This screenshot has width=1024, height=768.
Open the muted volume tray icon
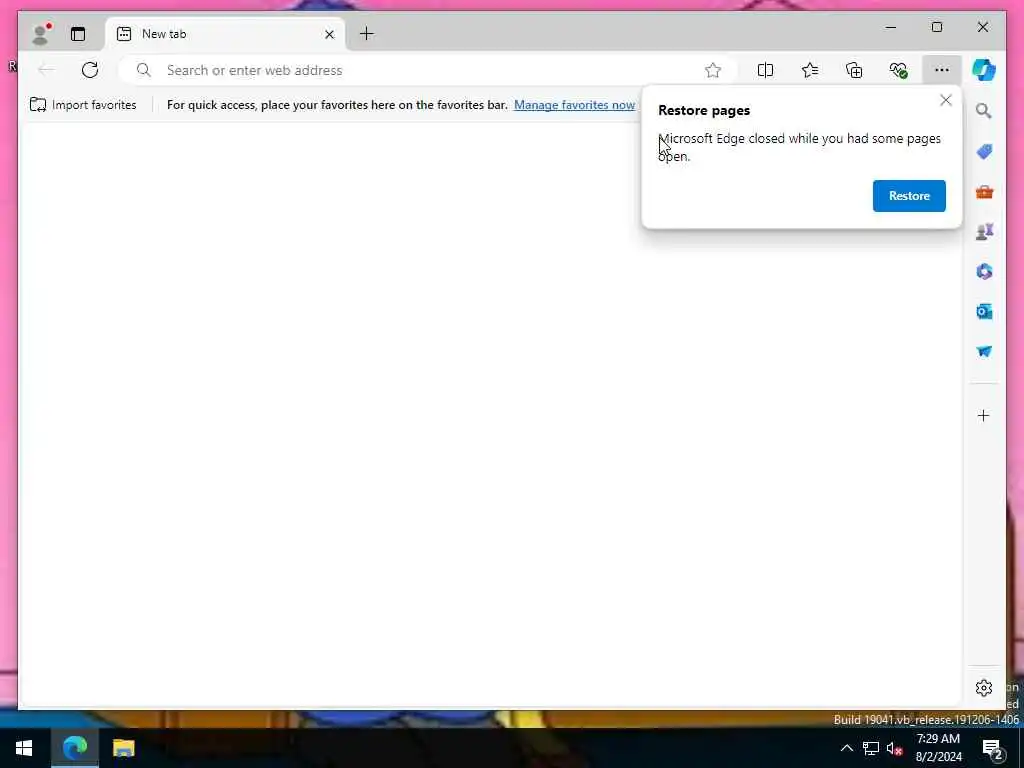click(x=895, y=748)
